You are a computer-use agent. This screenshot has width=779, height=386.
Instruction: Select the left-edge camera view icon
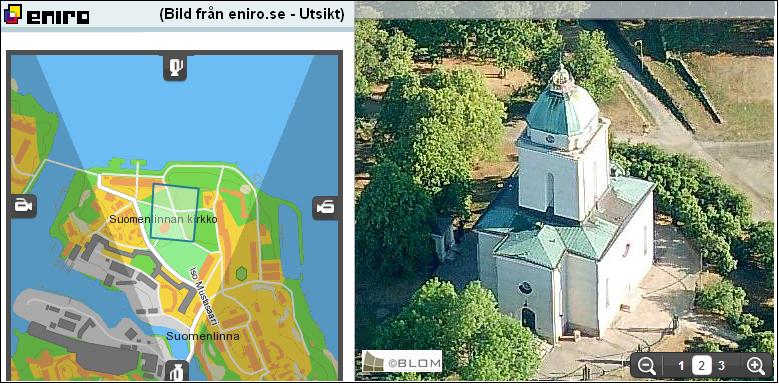tap(23, 206)
